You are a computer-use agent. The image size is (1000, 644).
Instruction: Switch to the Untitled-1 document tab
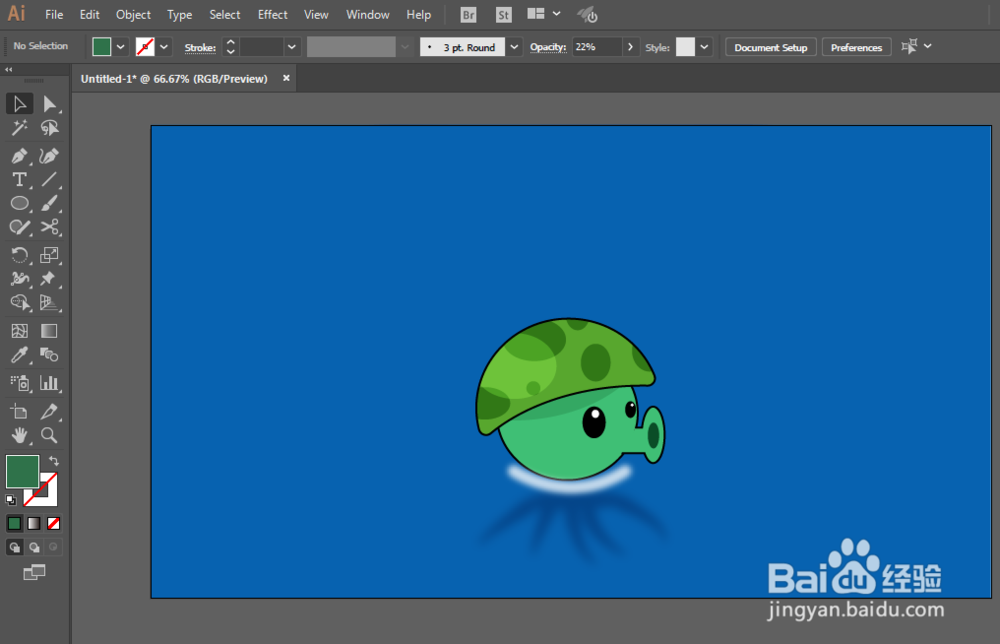(174, 78)
